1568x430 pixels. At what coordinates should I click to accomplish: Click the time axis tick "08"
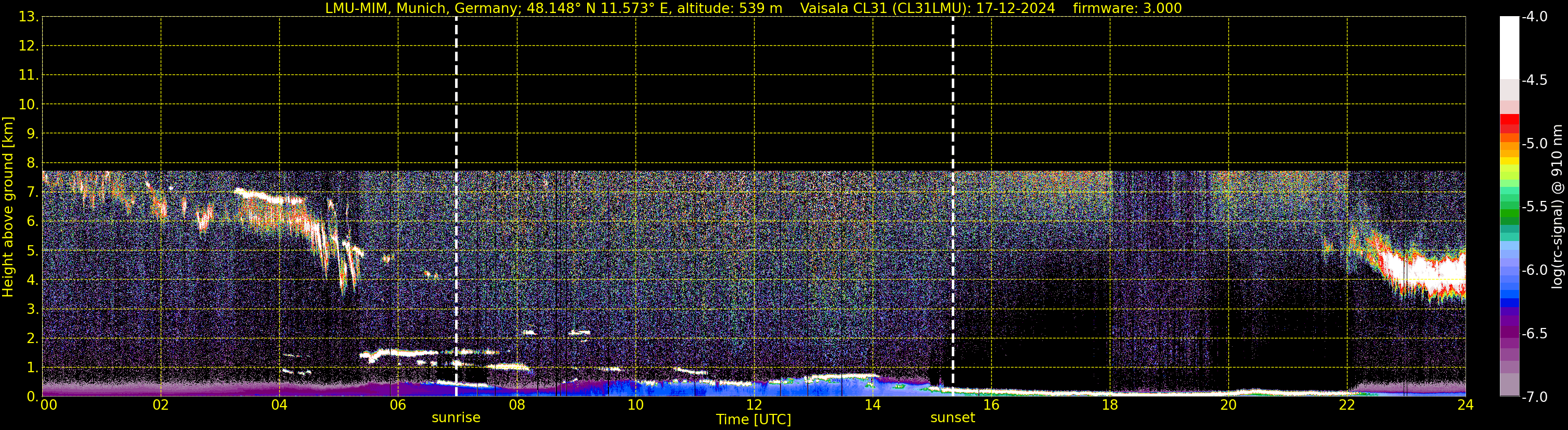click(x=517, y=405)
